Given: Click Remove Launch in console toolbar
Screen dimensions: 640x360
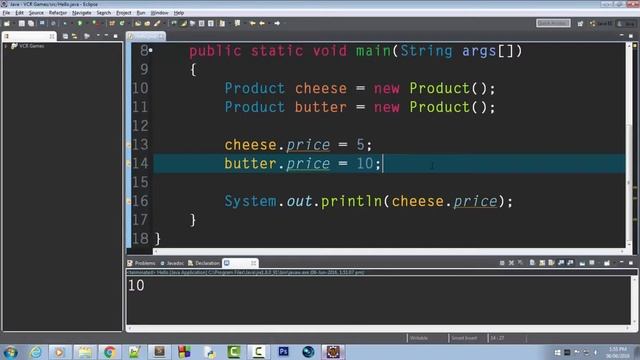Looking at the screenshot, I should (511, 263).
